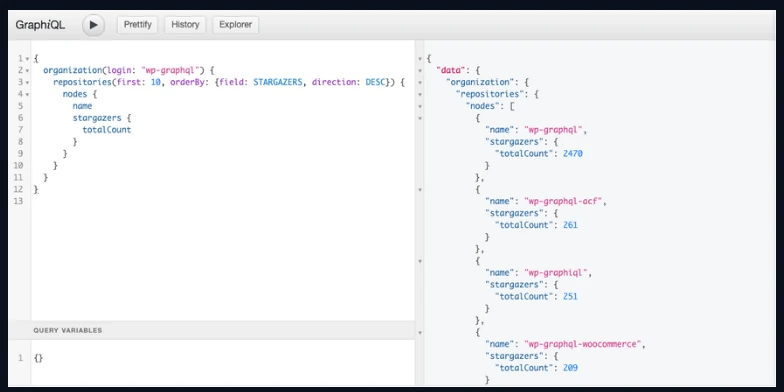Collapse the "nodes" array in results
The height and width of the screenshot is (392, 784).
pyautogui.click(x=420, y=106)
